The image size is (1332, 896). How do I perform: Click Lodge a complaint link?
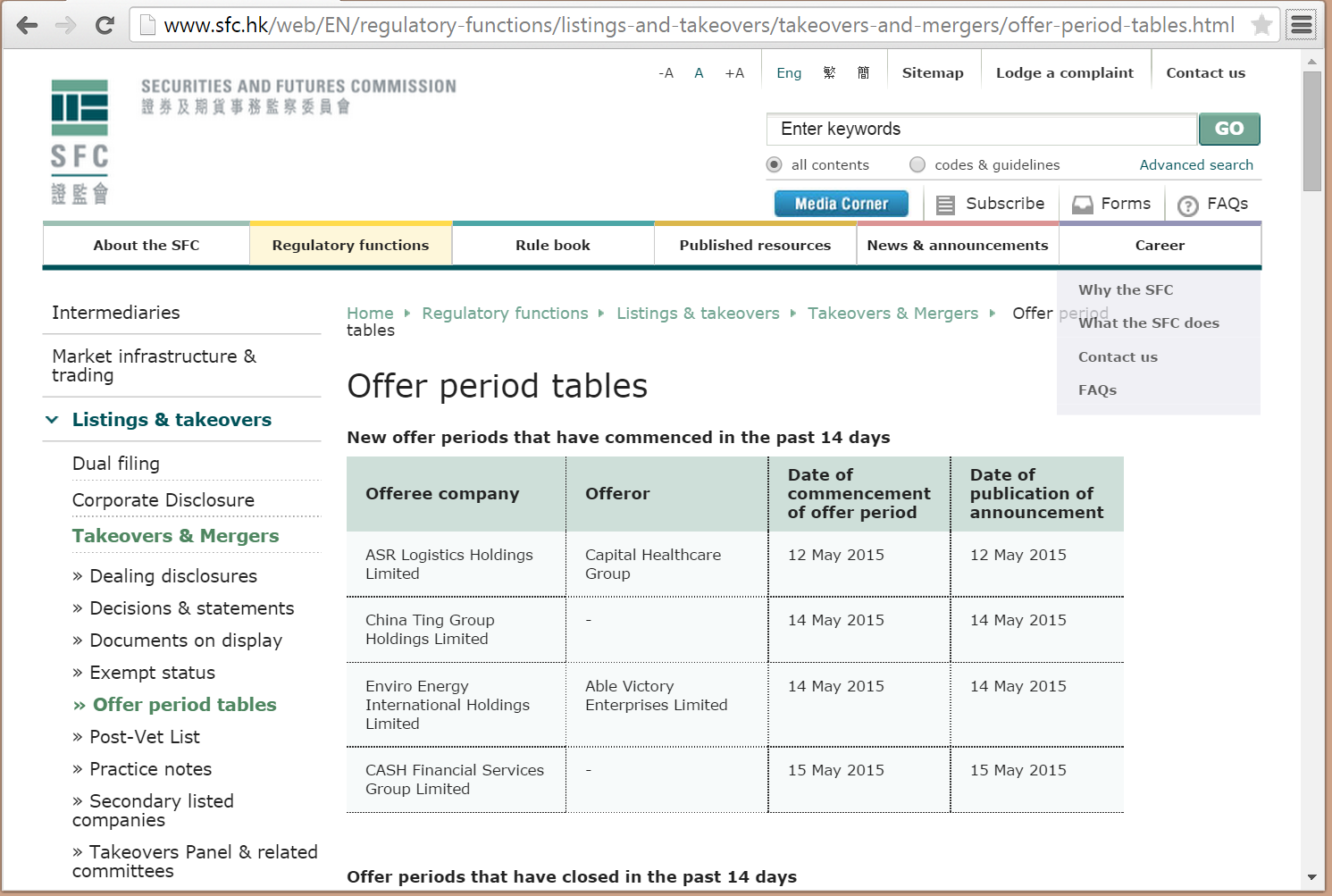(x=1065, y=73)
